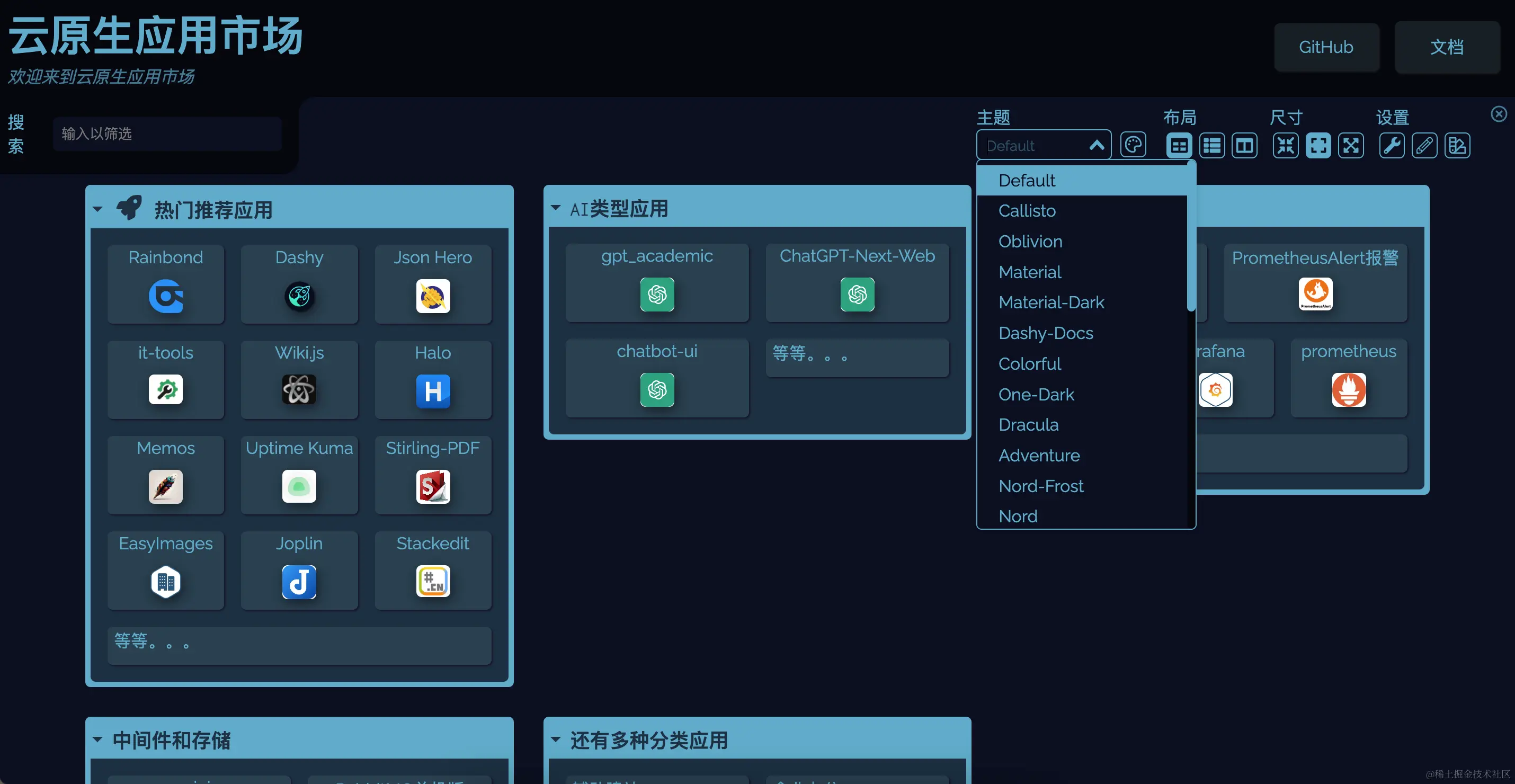The height and width of the screenshot is (784, 1515).
Task: Open the Rainbond app icon
Action: (x=166, y=296)
